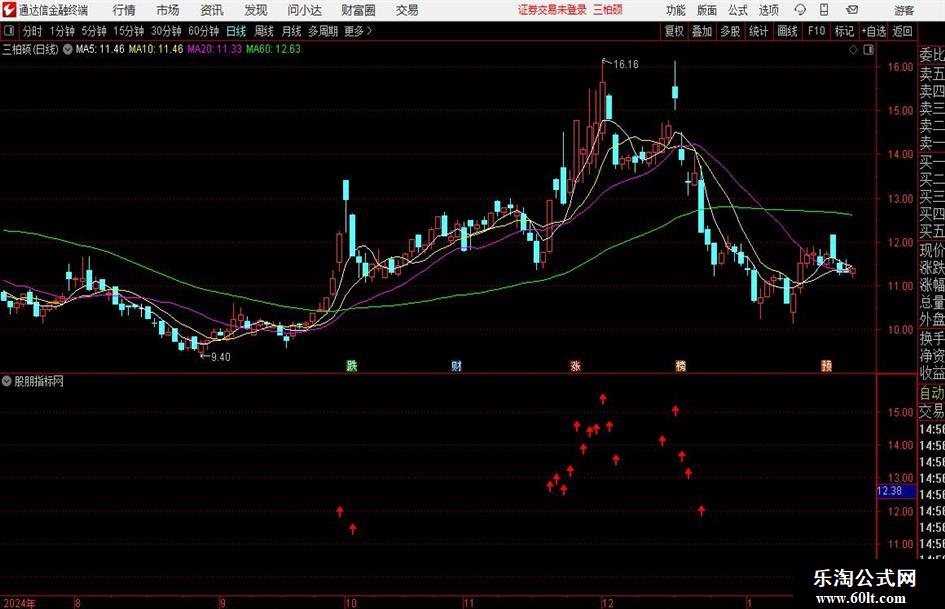Click the 9.40 low price label

tap(221, 357)
